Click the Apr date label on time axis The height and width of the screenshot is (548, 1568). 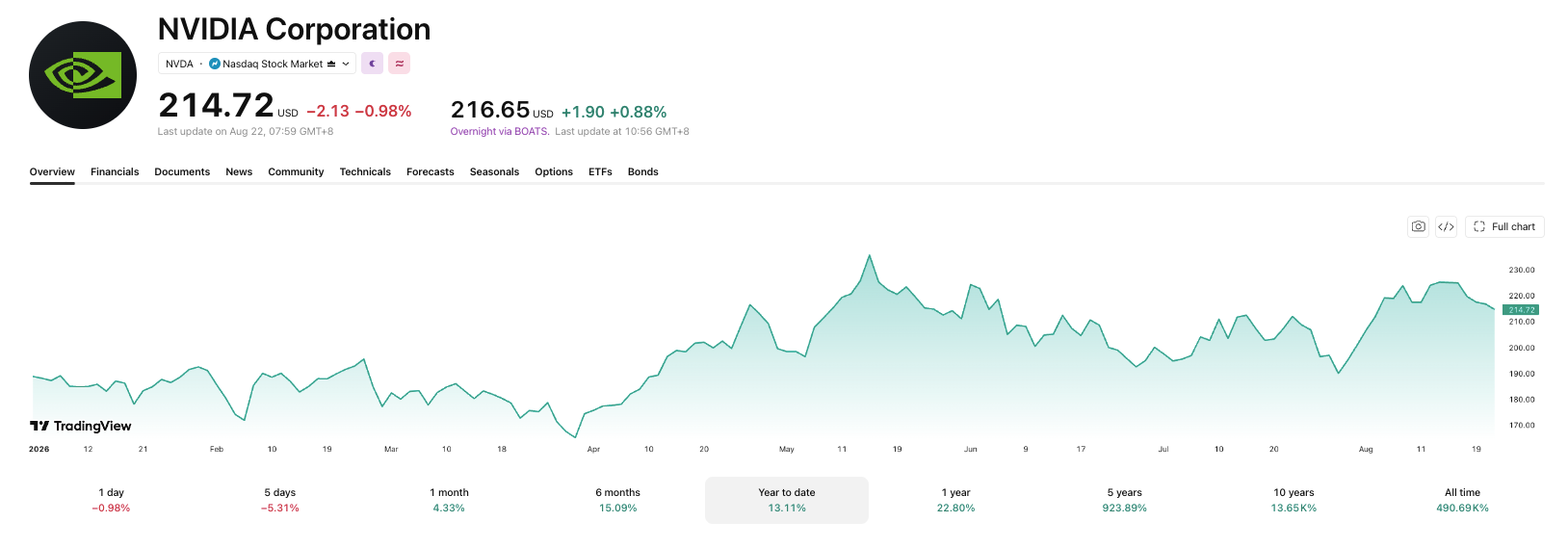(593, 449)
